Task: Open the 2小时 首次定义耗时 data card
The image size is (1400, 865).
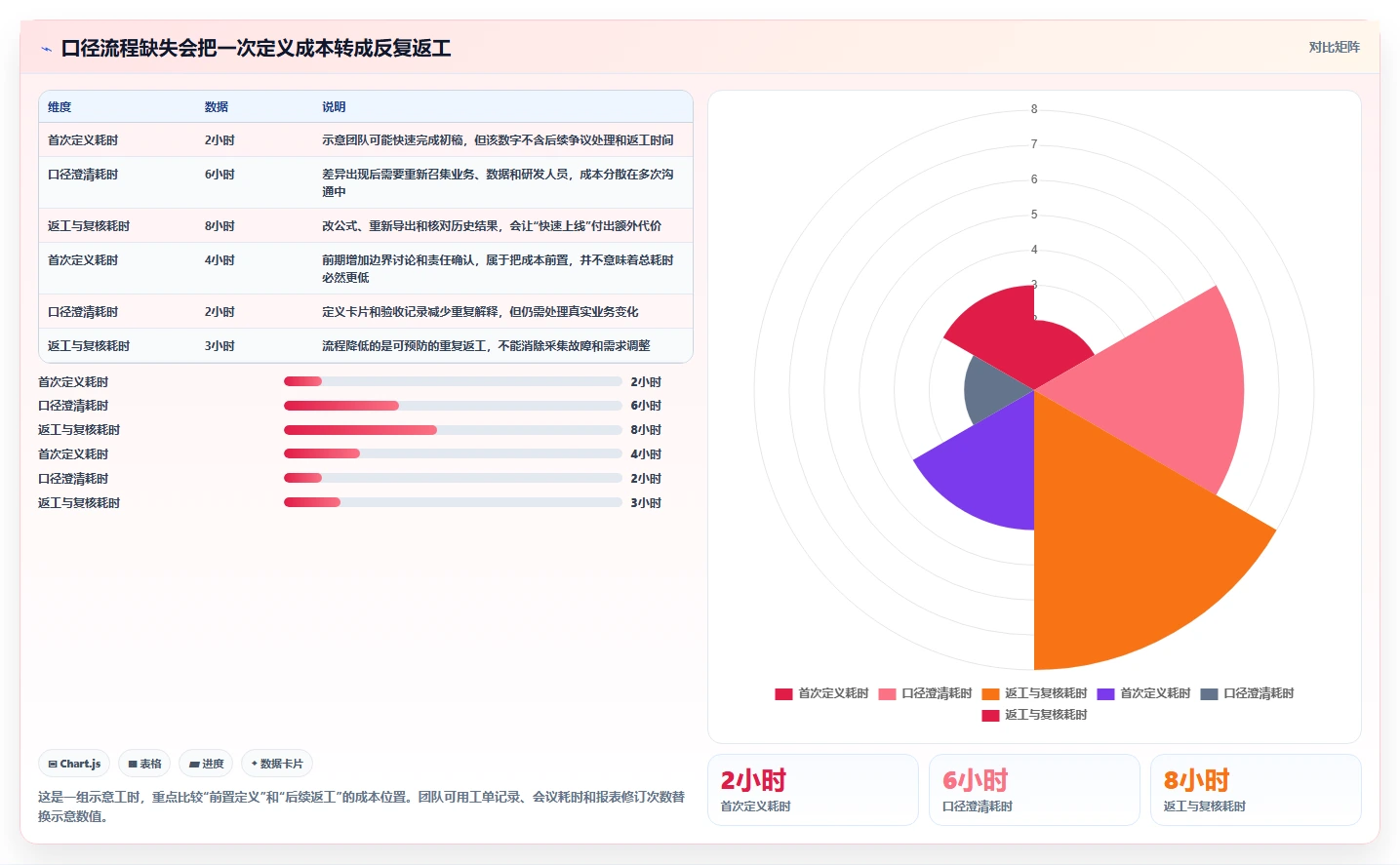Action: click(813, 790)
